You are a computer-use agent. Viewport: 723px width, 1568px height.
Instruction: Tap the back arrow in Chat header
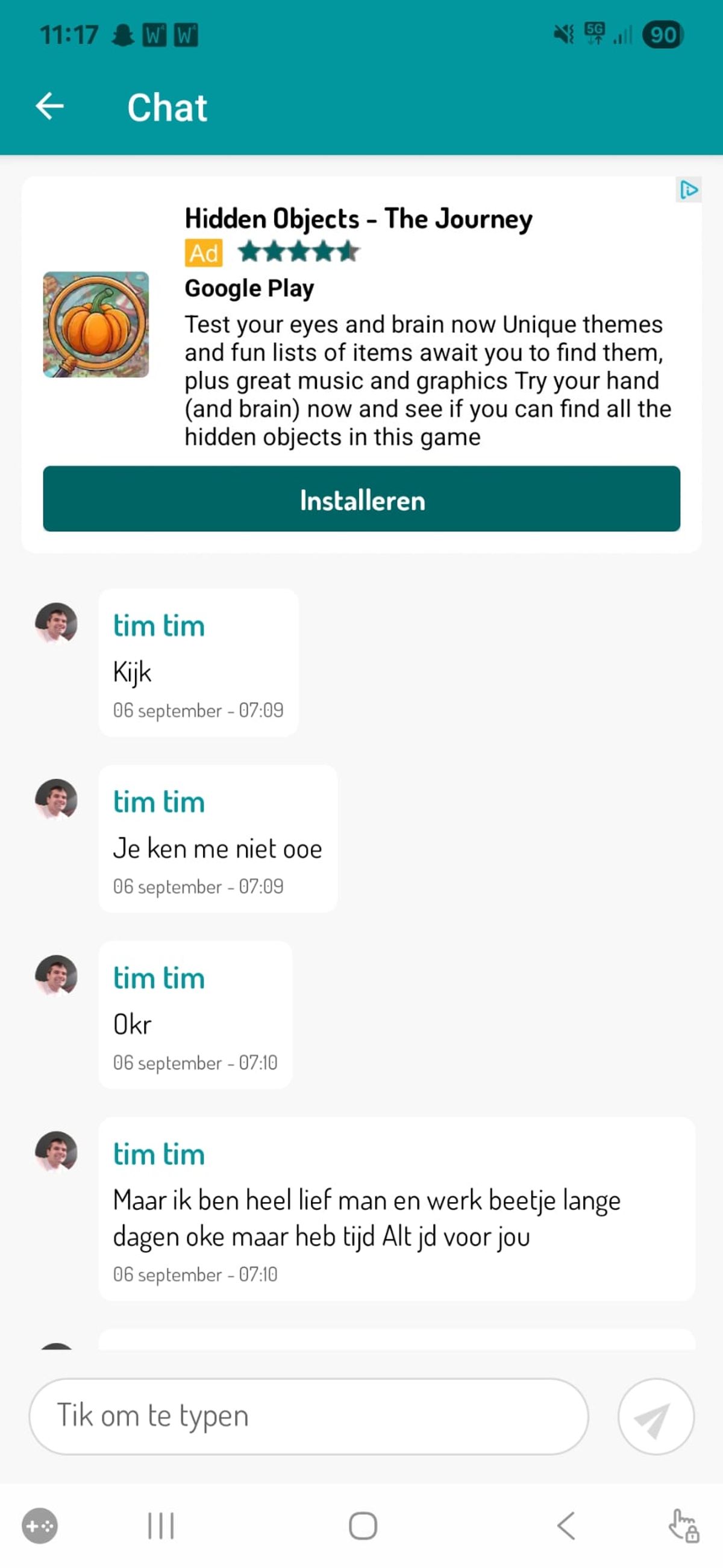point(50,106)
